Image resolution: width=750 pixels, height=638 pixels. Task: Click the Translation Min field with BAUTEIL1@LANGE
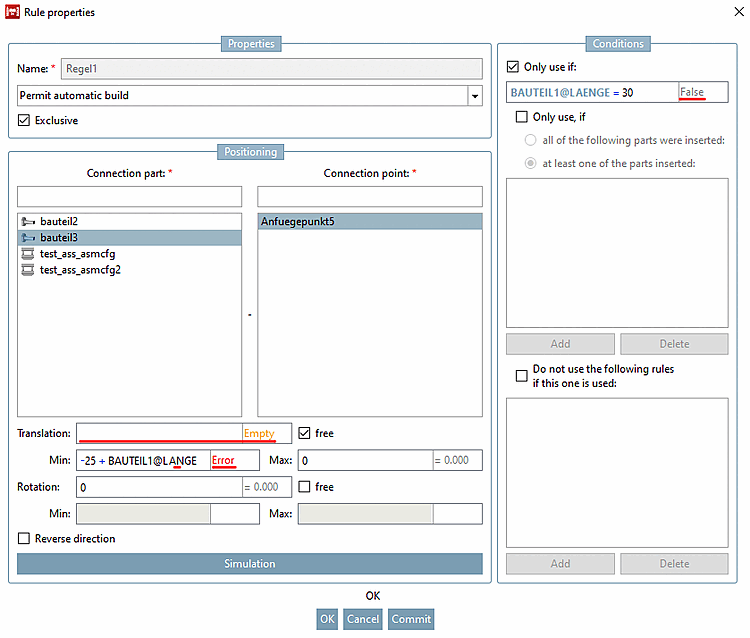pos(143,461)
